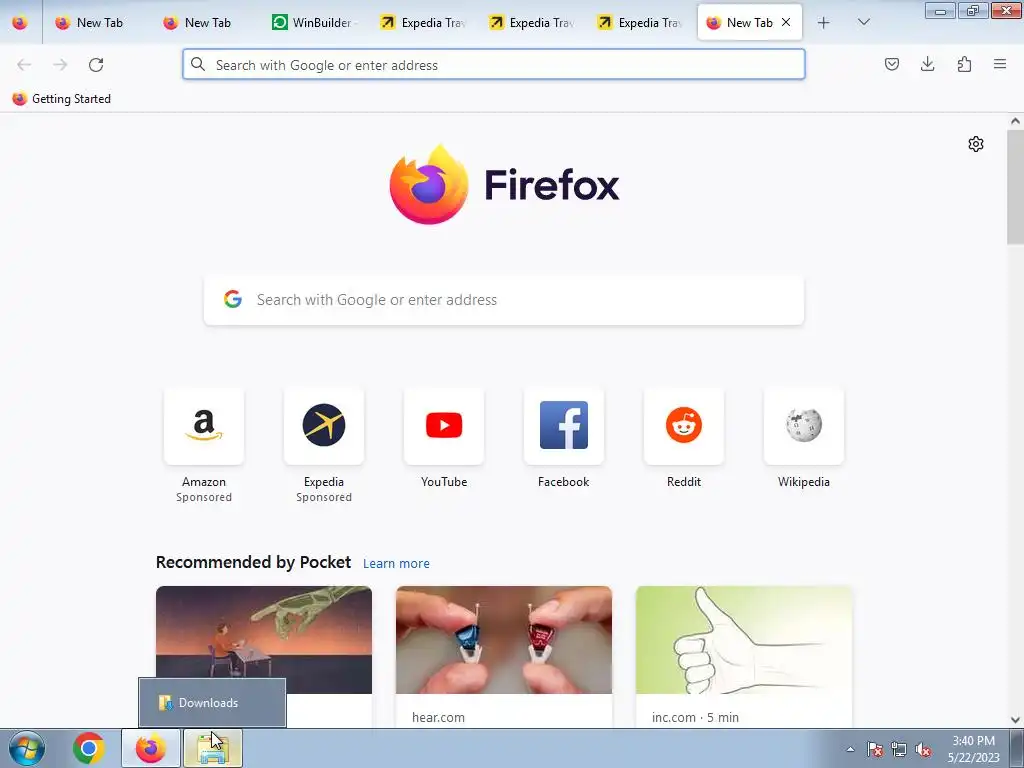This screenshot has height=768, width=1024.
Task: Open the Extensions puzzle icon
Action: (964, 64)
